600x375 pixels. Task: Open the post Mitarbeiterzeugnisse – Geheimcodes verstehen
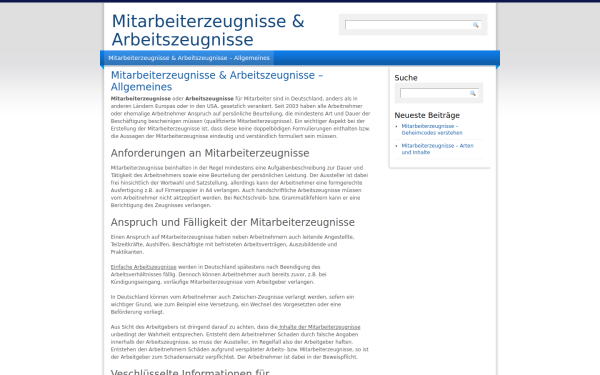click(x=432, y=129)
